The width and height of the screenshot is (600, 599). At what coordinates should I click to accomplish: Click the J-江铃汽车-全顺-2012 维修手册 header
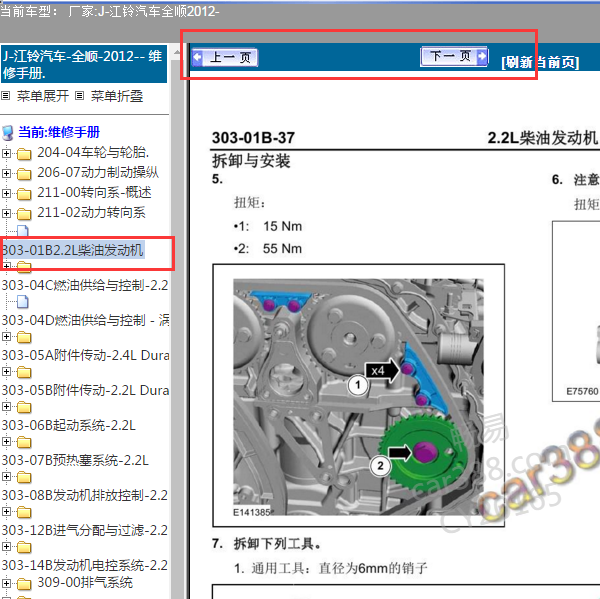pos(84,64)
